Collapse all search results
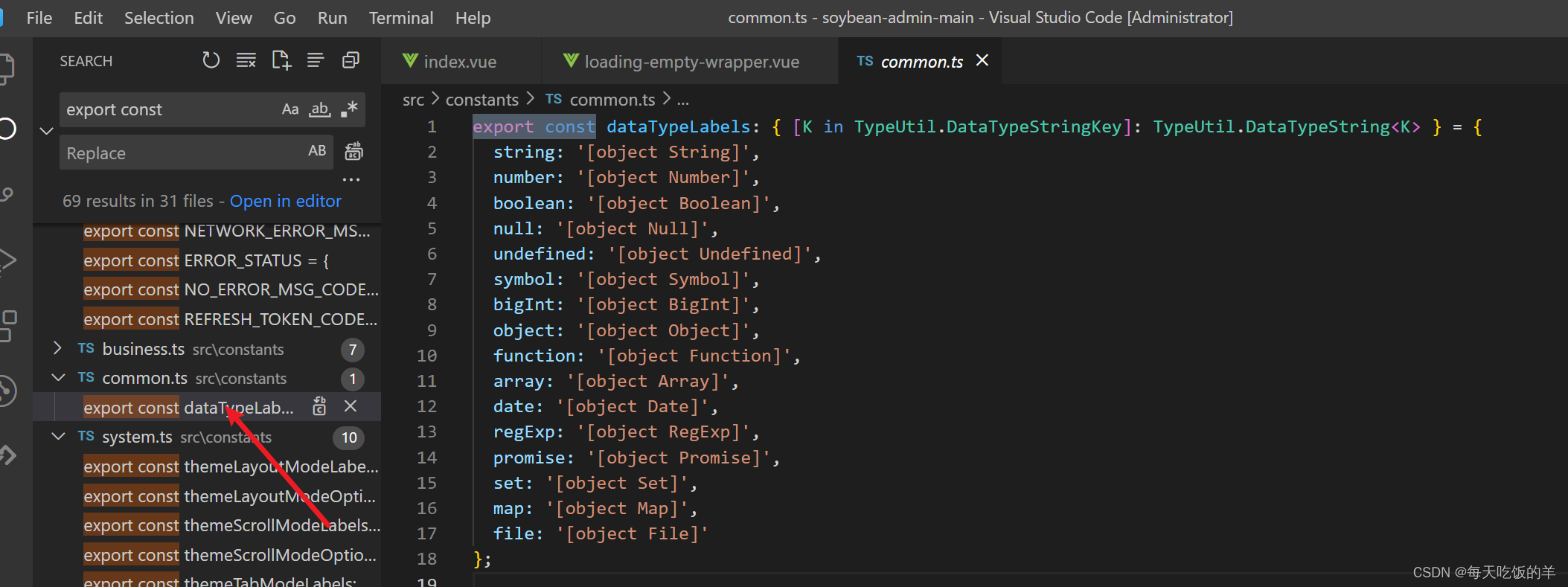This screenshot has height=587, width=1568. point(351,60)
